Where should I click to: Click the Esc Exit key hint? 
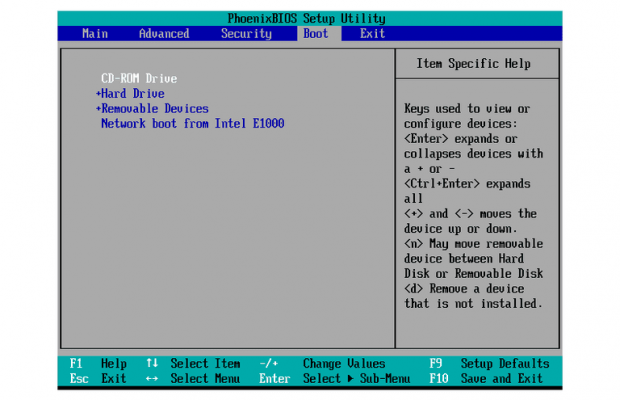[x=98, y=378]
